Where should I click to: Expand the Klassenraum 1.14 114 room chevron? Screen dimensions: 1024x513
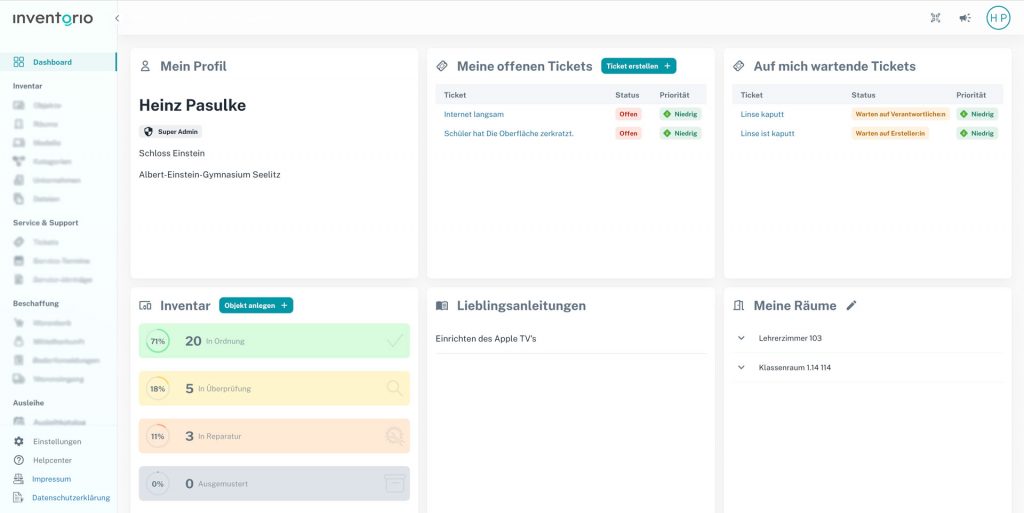tap(741, 367)
